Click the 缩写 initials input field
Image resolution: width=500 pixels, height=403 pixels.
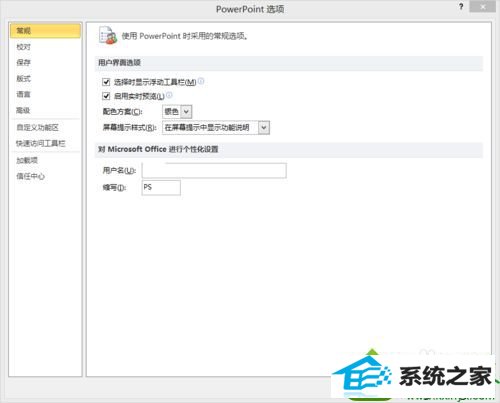161,187
